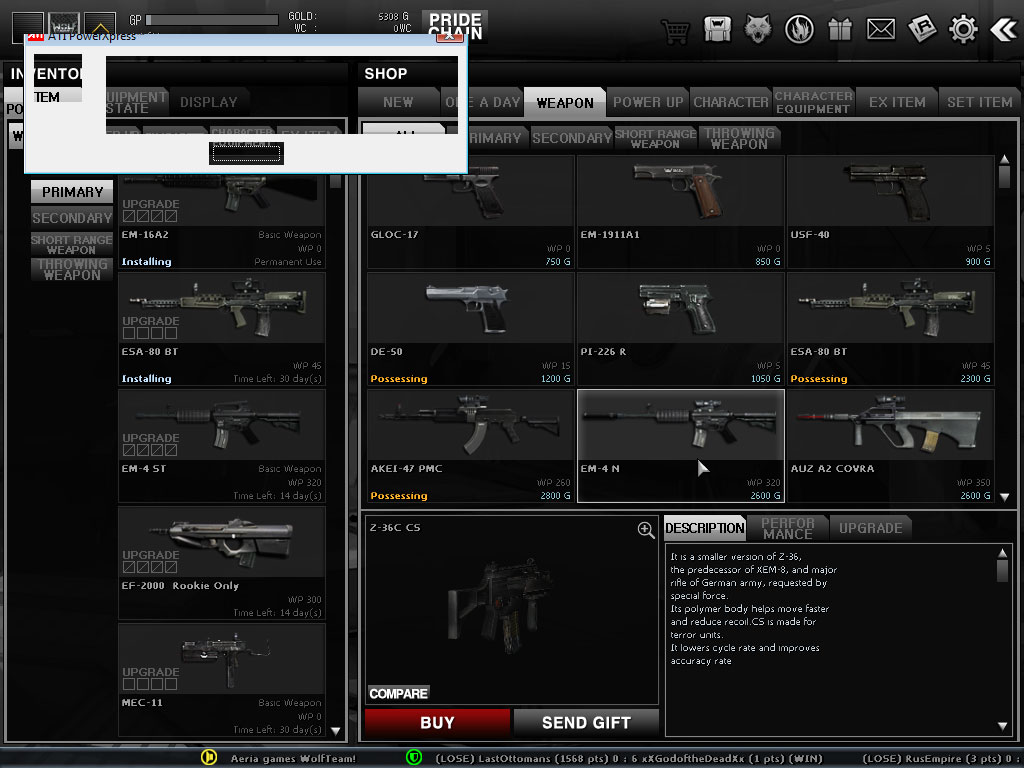Click the description scroll-up arrow

point(1002,553)
